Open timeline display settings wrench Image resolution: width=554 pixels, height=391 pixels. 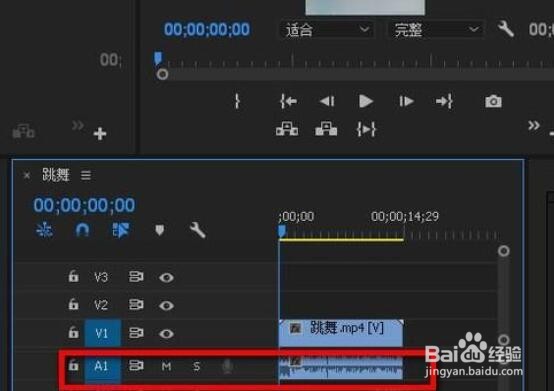198,230
